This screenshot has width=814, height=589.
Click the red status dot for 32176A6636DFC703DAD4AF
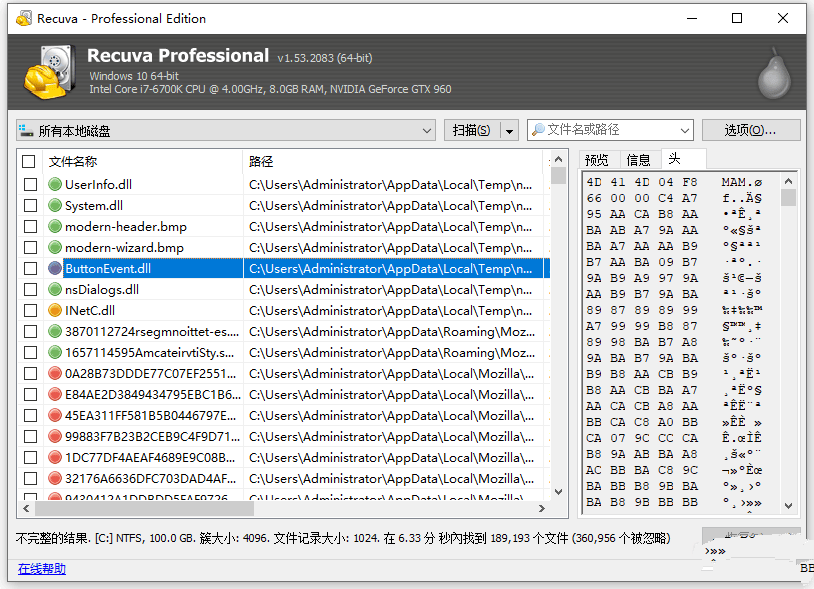tap(55, 478)
